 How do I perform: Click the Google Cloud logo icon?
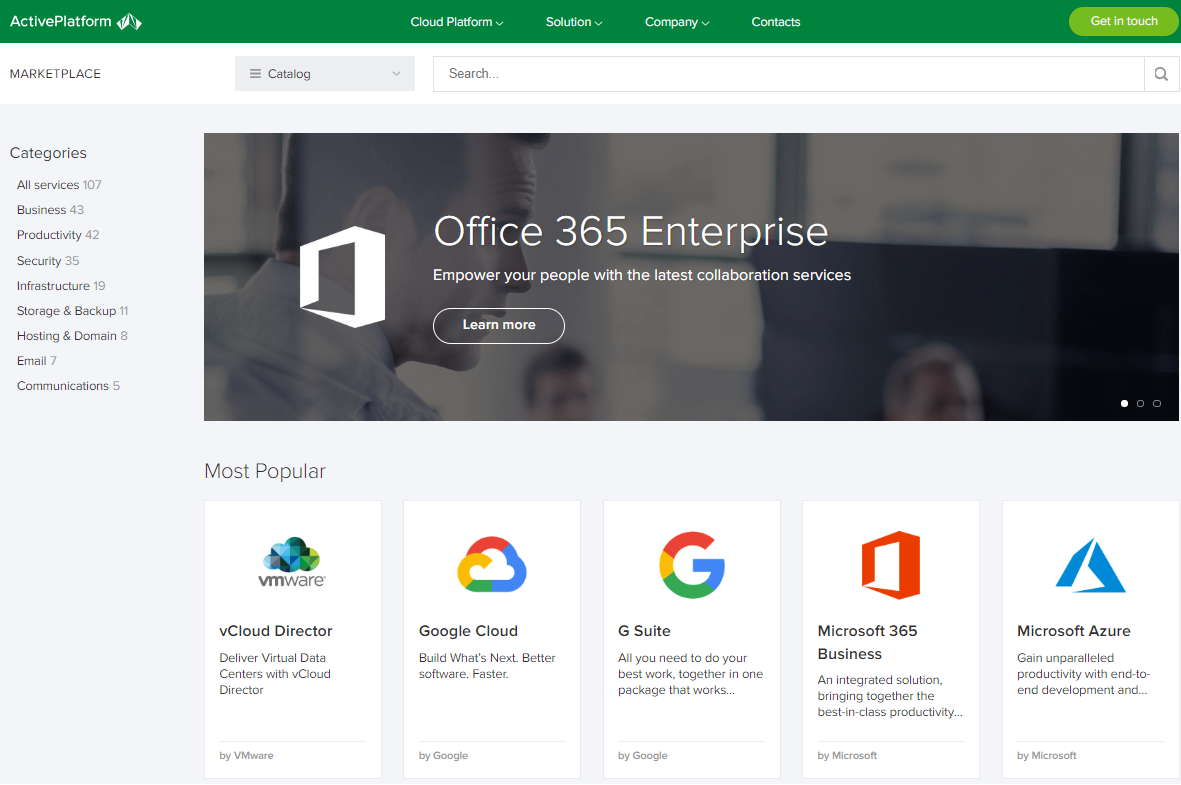point(492,564)
